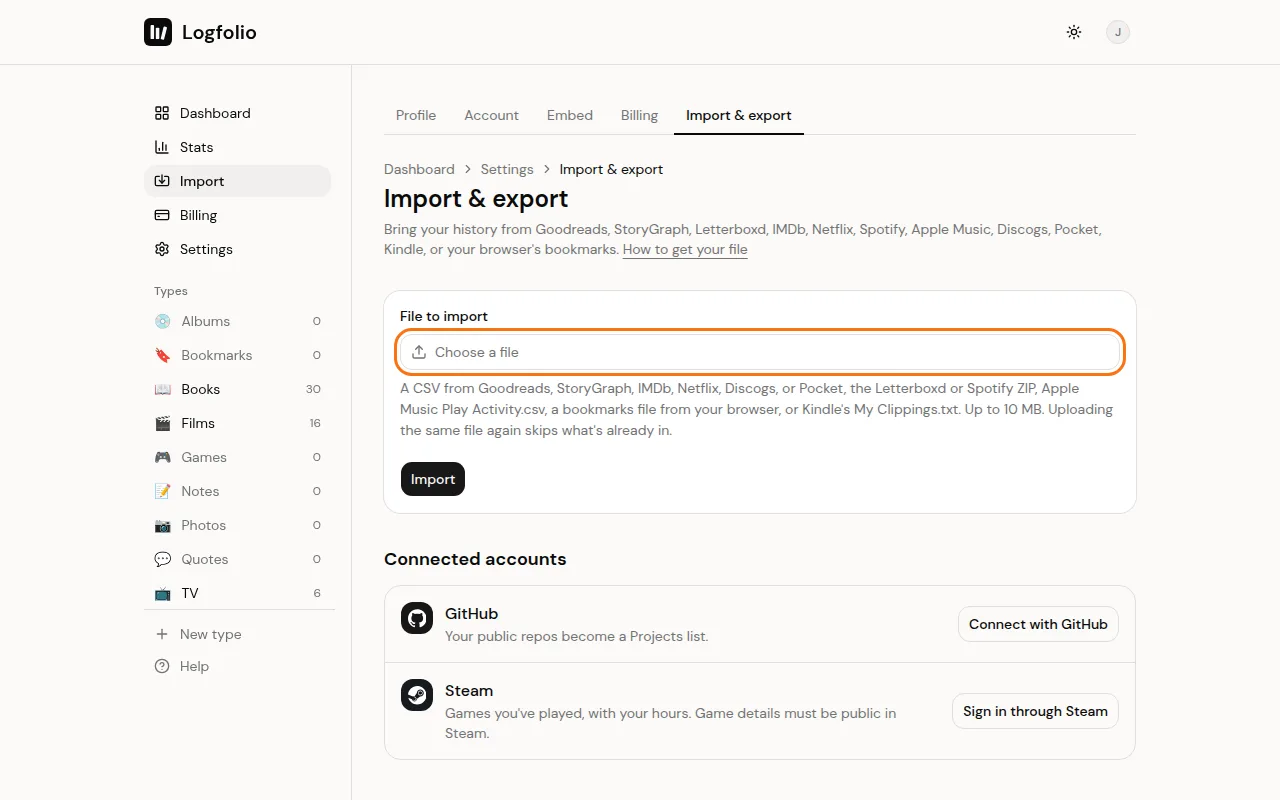Viewport: 1280px width, 800px height.
Task: Open Stats in the sidebar
Action: (x=237, y=147)
